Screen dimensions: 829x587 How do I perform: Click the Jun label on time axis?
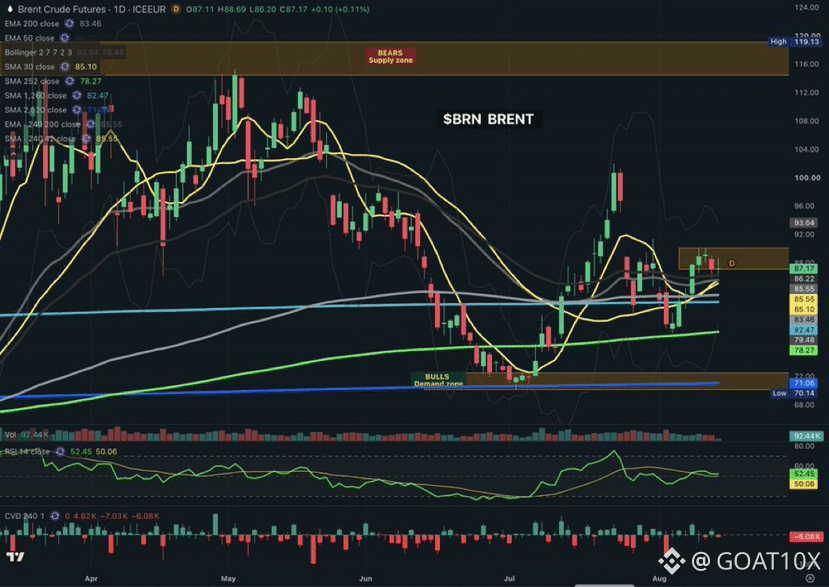365,579
